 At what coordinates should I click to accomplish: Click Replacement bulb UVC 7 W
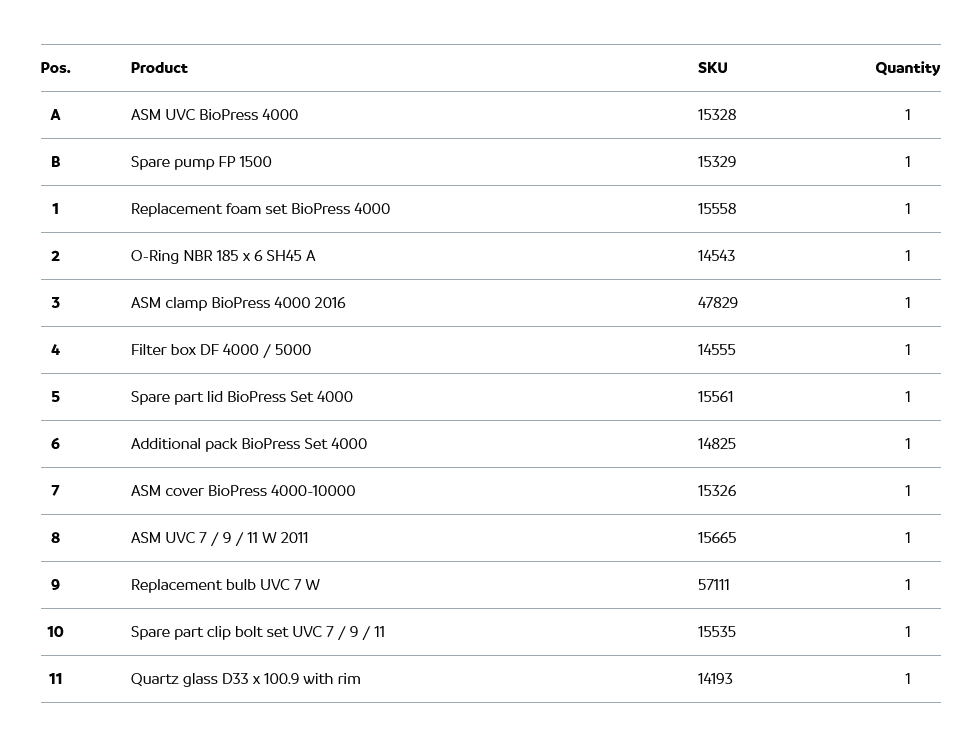[x=225, y=585]
